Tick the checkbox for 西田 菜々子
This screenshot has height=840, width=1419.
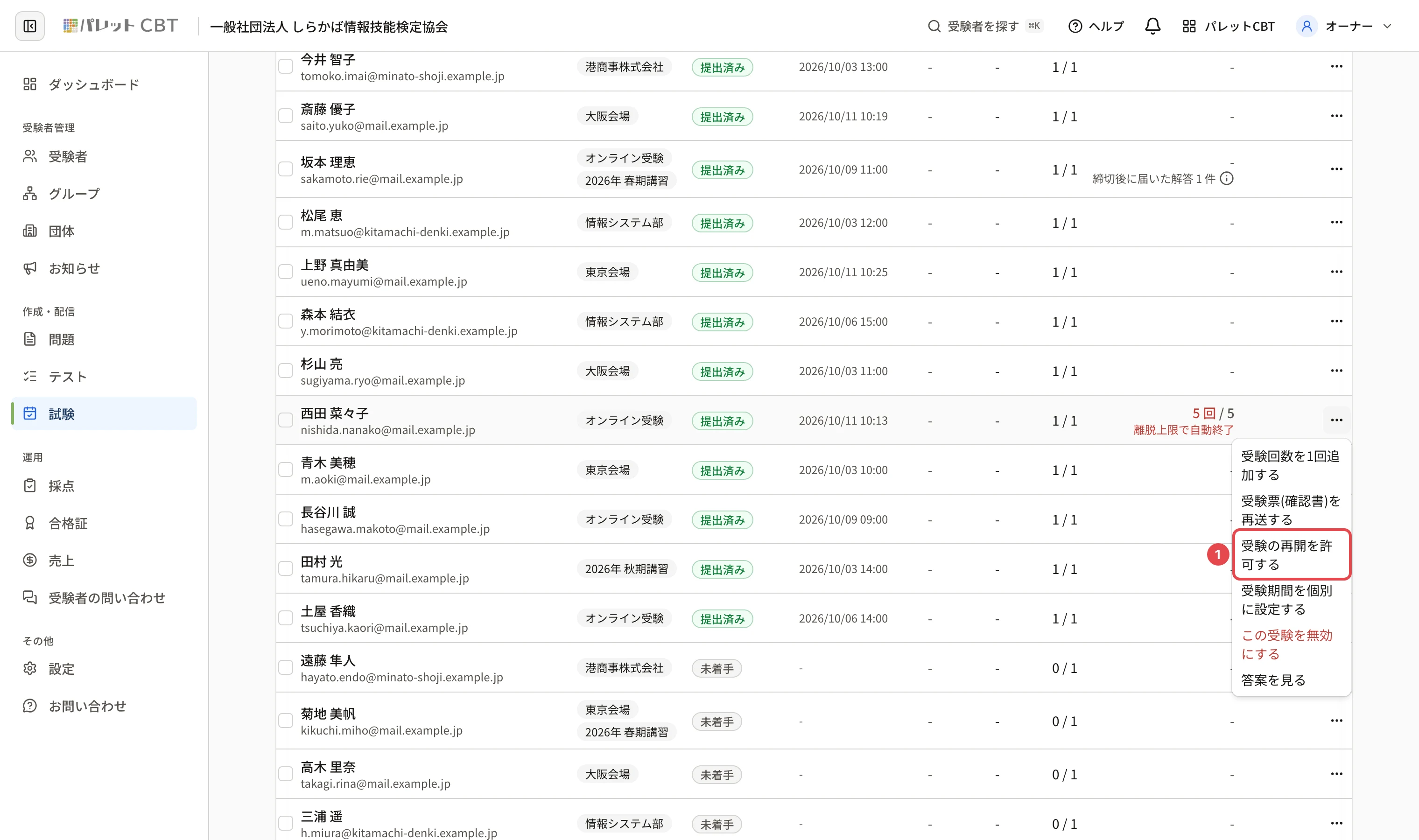[x=286, y=420]
